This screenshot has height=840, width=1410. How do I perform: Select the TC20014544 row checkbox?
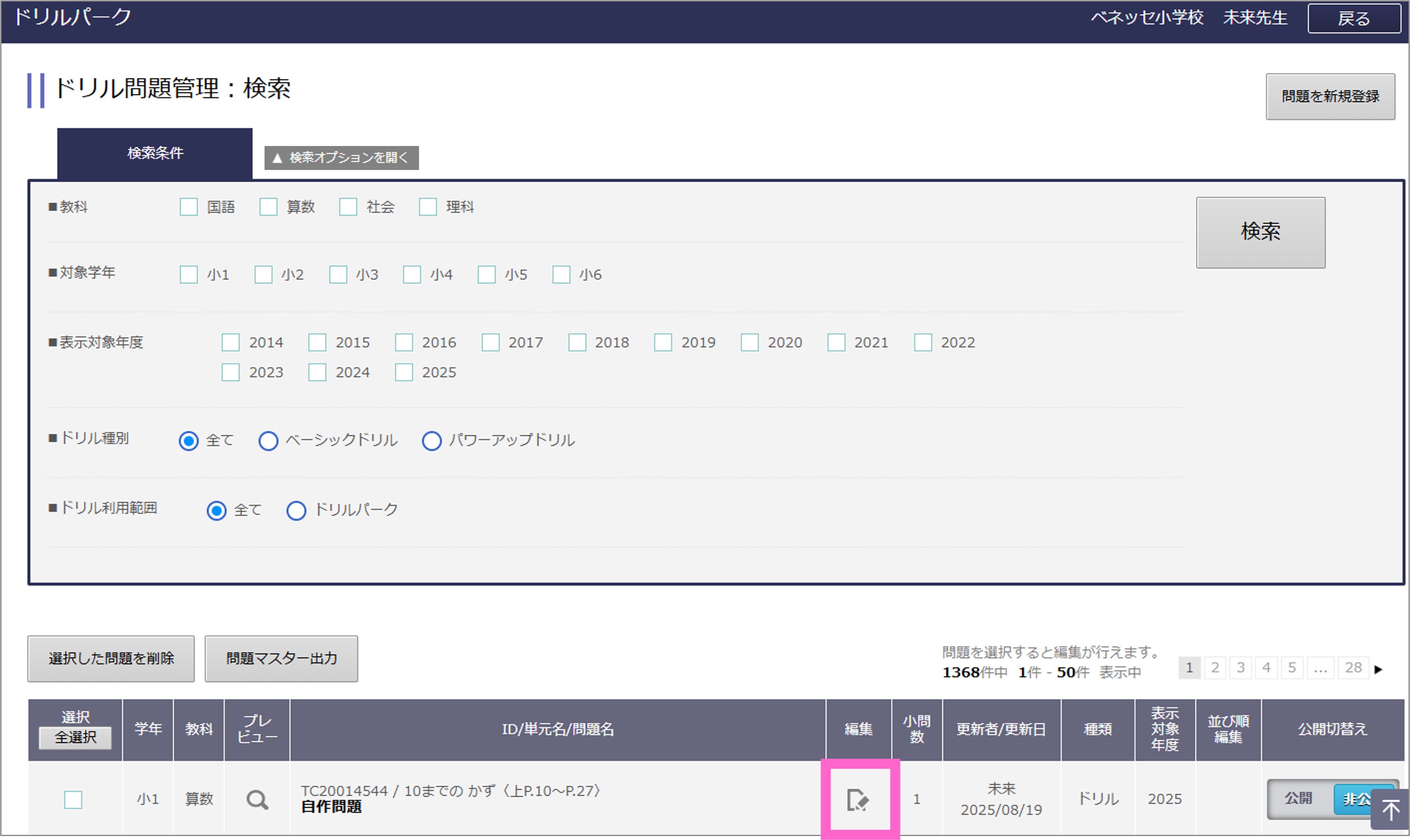74,800
